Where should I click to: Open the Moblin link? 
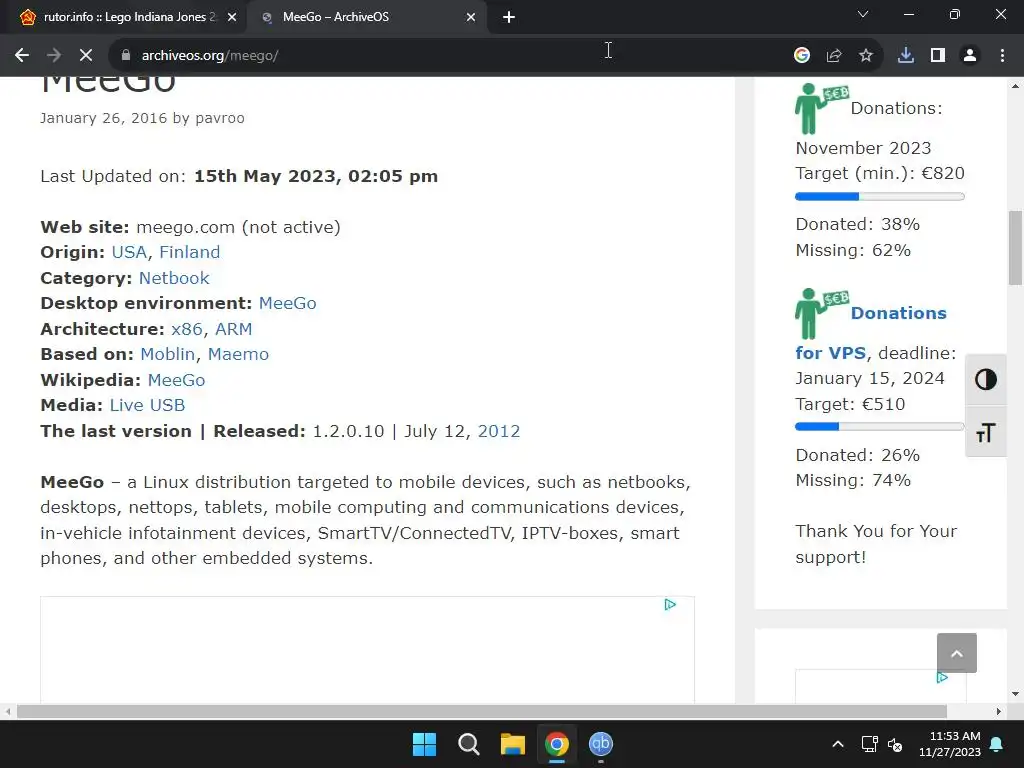coord(168,355)
